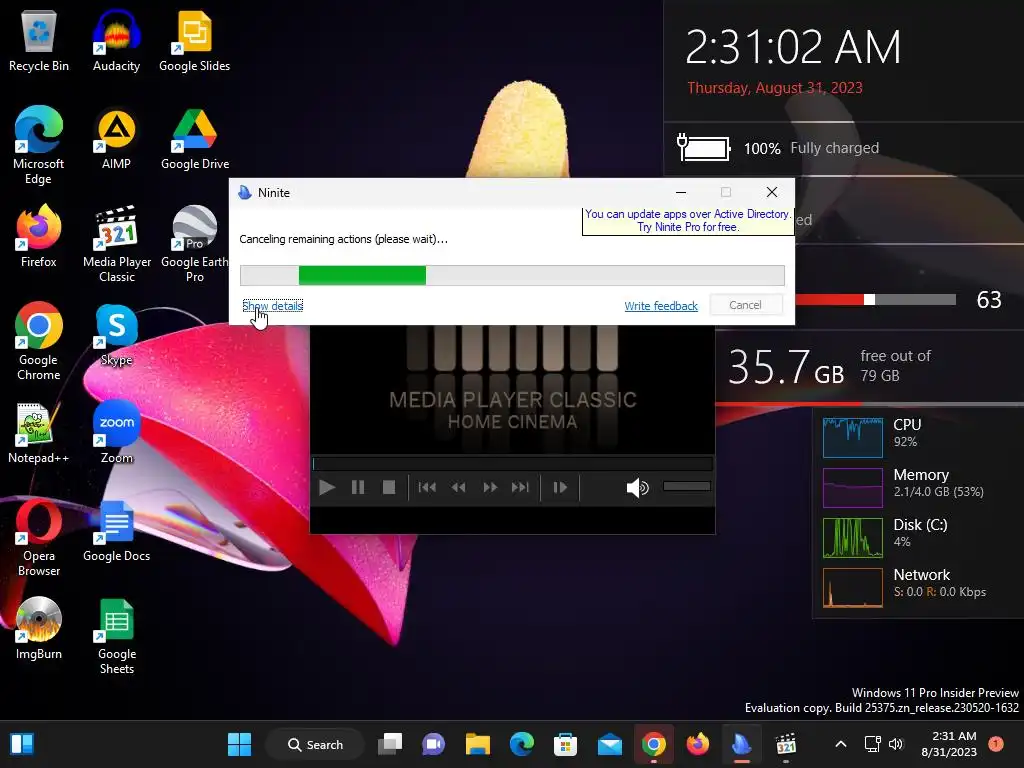Select the Firefox desktop shortcut
The image size is (1024, 768).
click(39, 236)
